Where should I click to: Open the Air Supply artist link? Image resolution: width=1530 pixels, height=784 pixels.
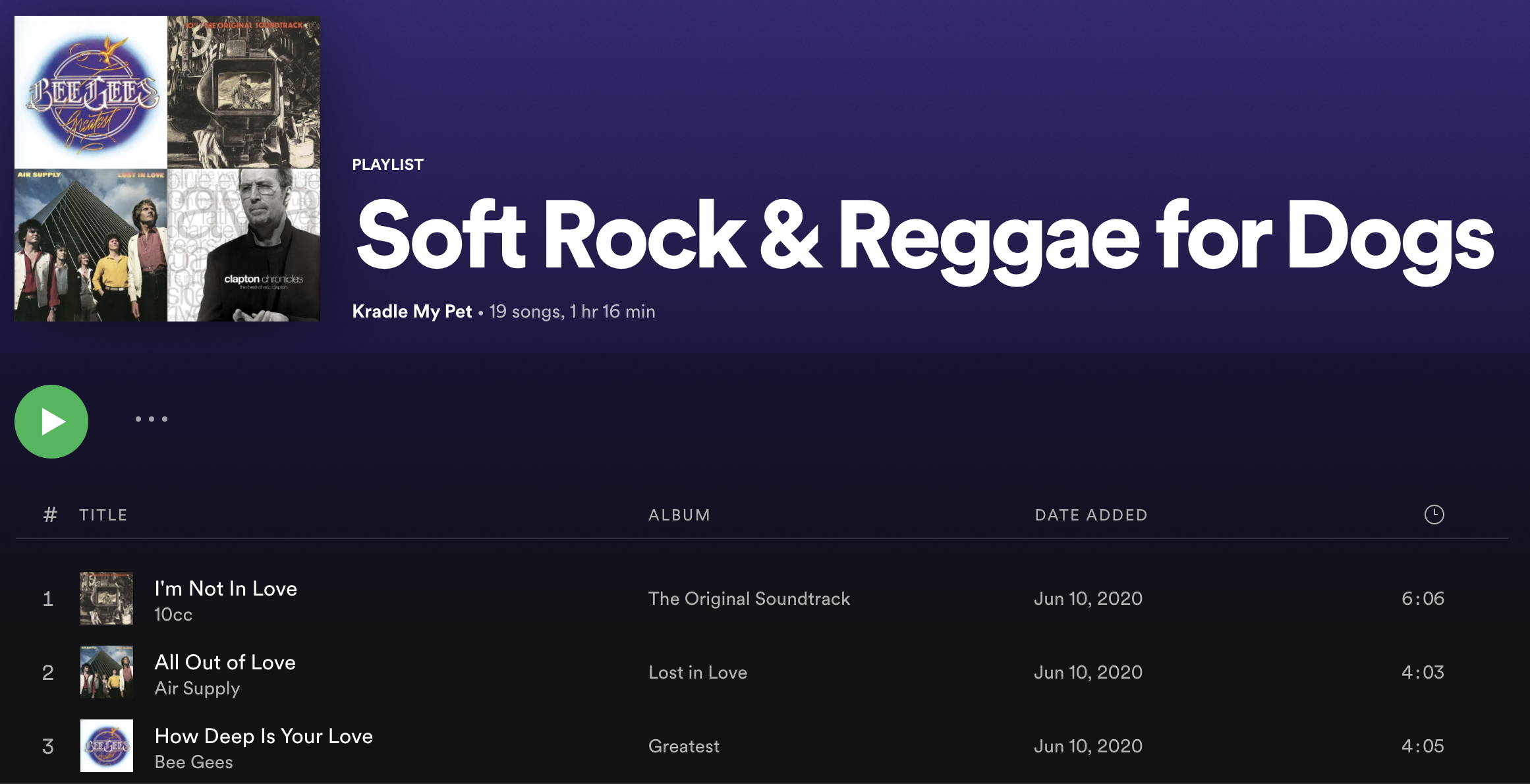click(197, 688)
